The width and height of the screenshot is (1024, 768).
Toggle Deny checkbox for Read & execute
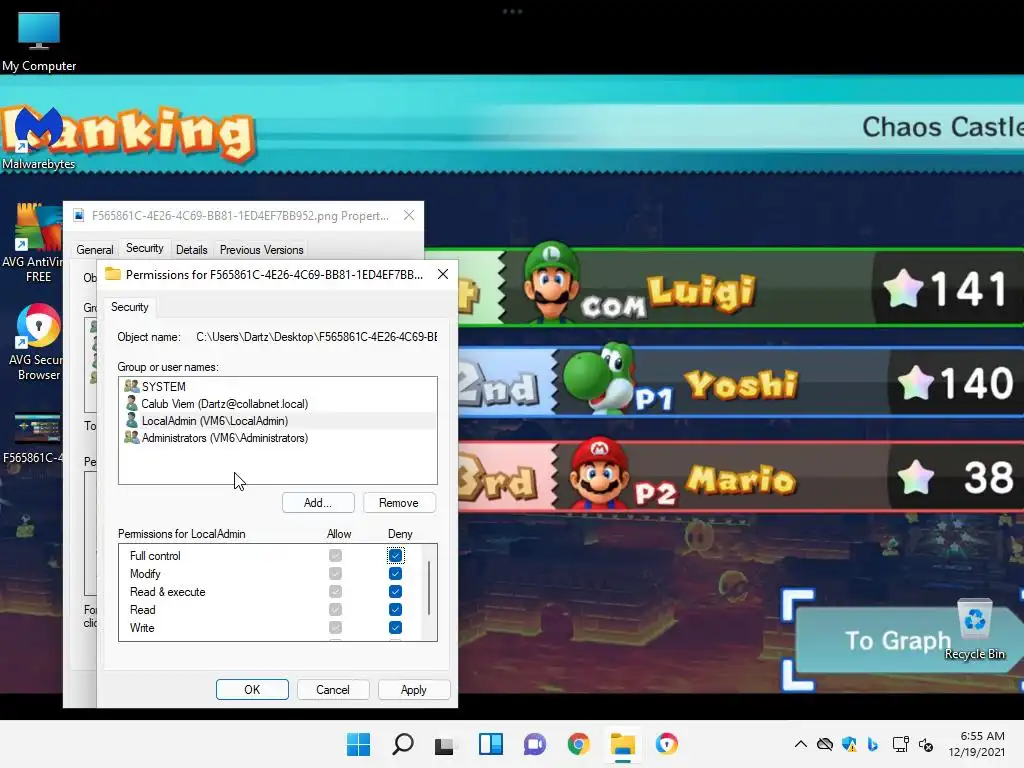click(395, 592)
